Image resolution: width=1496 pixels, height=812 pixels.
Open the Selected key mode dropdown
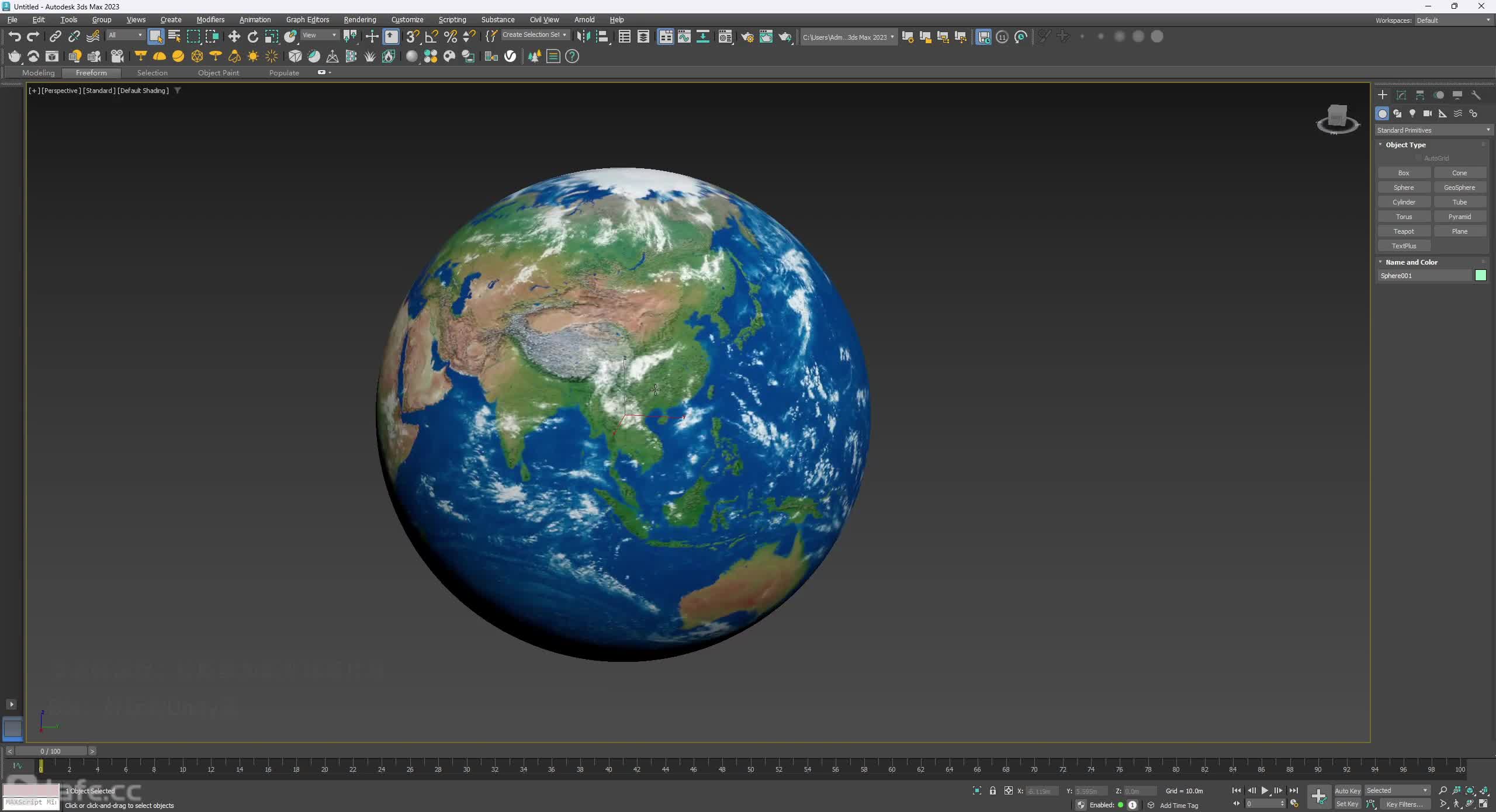click(x=1397, y=790)
